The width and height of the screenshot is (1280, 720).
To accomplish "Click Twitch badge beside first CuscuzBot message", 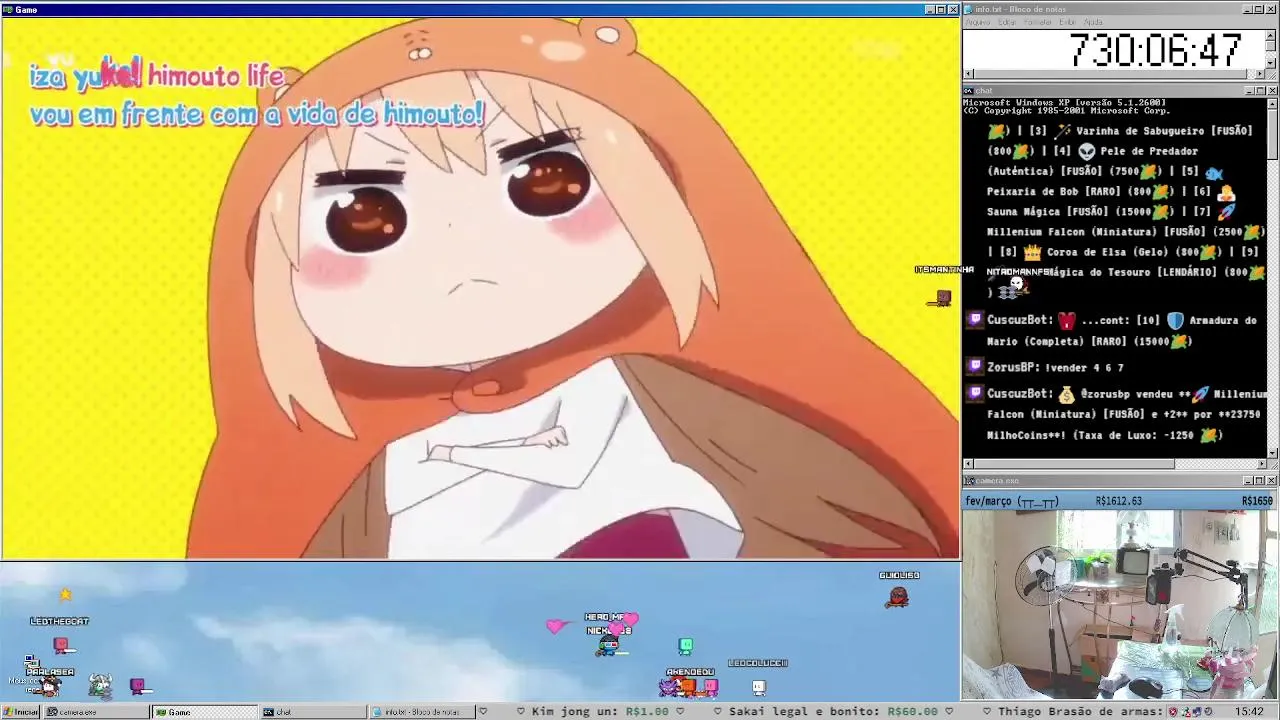I will [x=975, y=320].
